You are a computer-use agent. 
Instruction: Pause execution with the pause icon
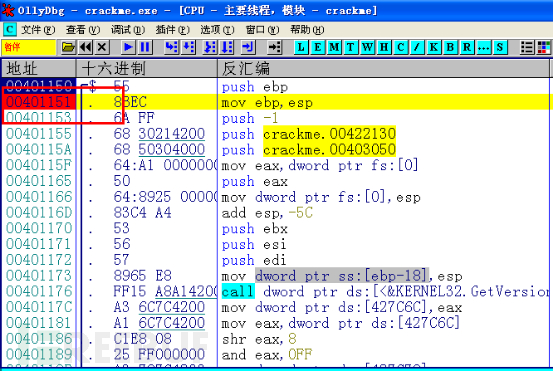tap(145, 47)
